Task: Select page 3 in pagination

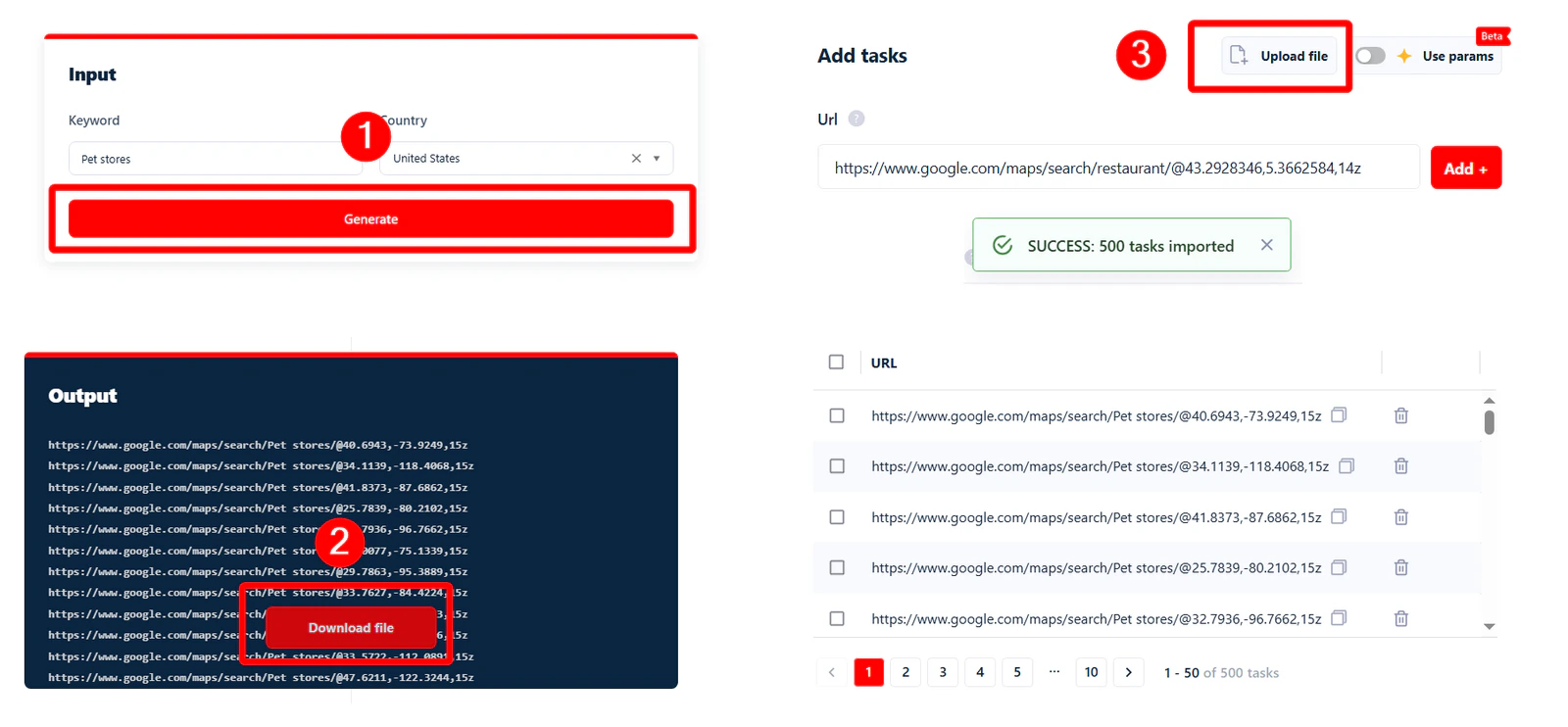Action: (x=943, y=672)
